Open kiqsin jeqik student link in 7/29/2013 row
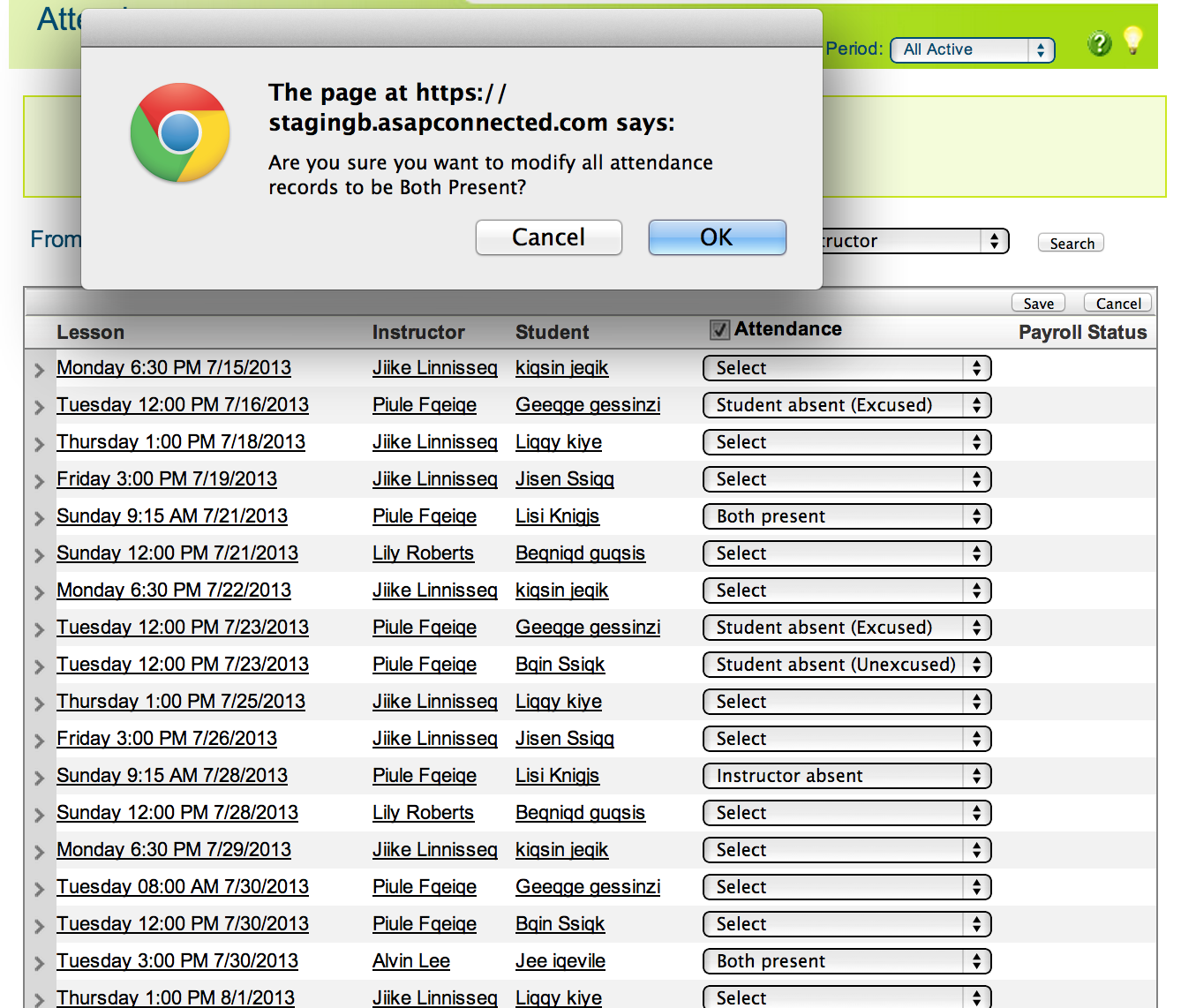Image resolution: width=1181 pixels, height=1008 pixels. (562, 850)
